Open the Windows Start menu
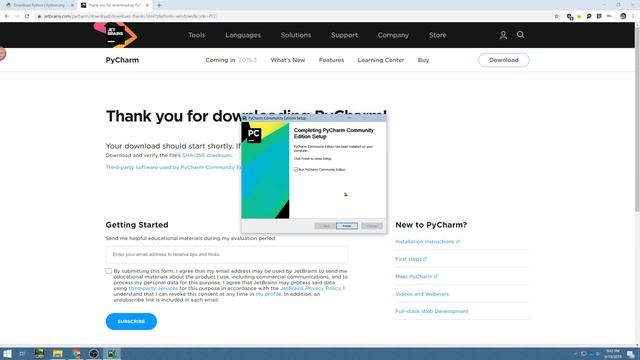This screenshot has width=640, height=360. coord(7,353)
